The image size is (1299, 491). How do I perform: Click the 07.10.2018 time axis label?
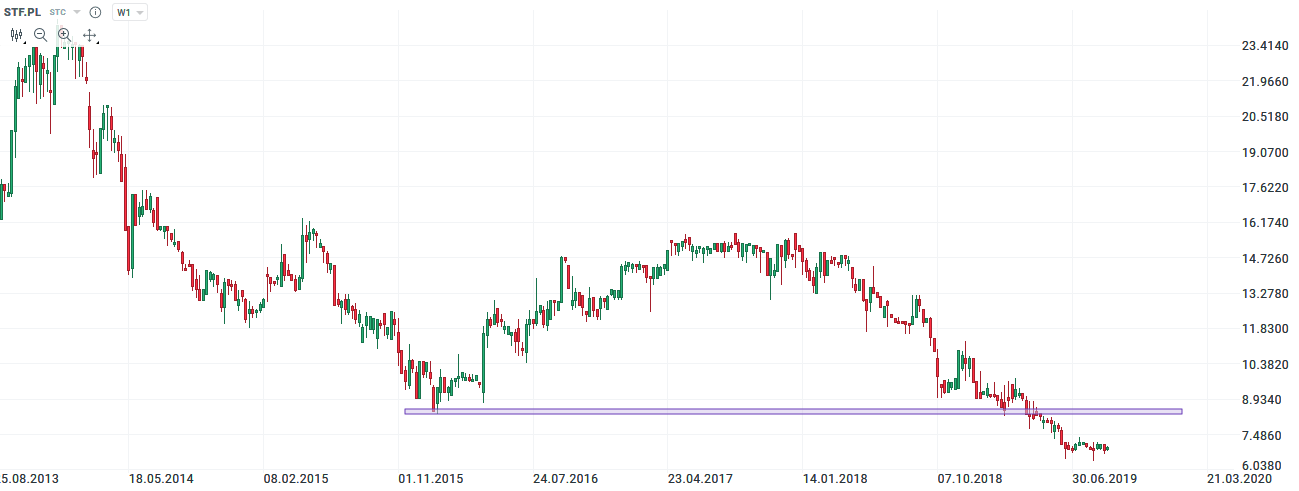pos(969,479)
